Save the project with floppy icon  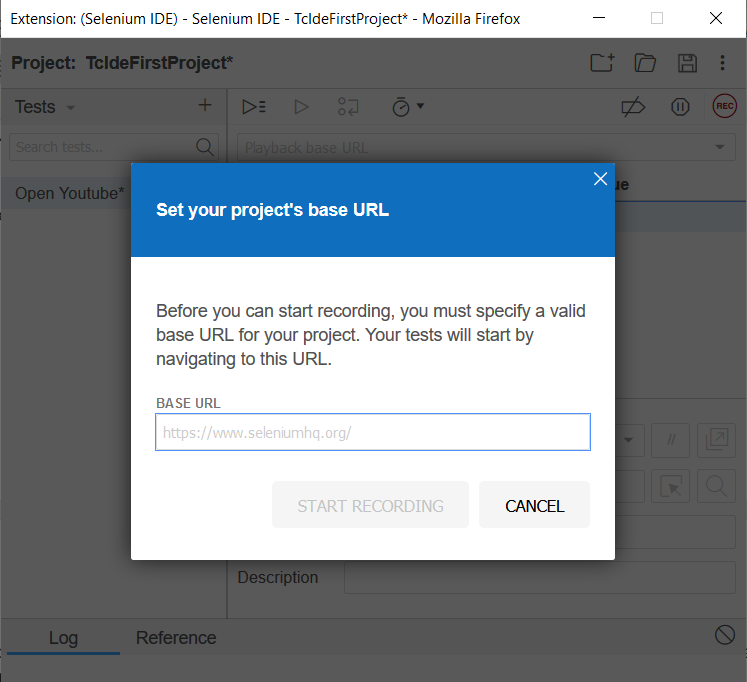tap(687, 63)
